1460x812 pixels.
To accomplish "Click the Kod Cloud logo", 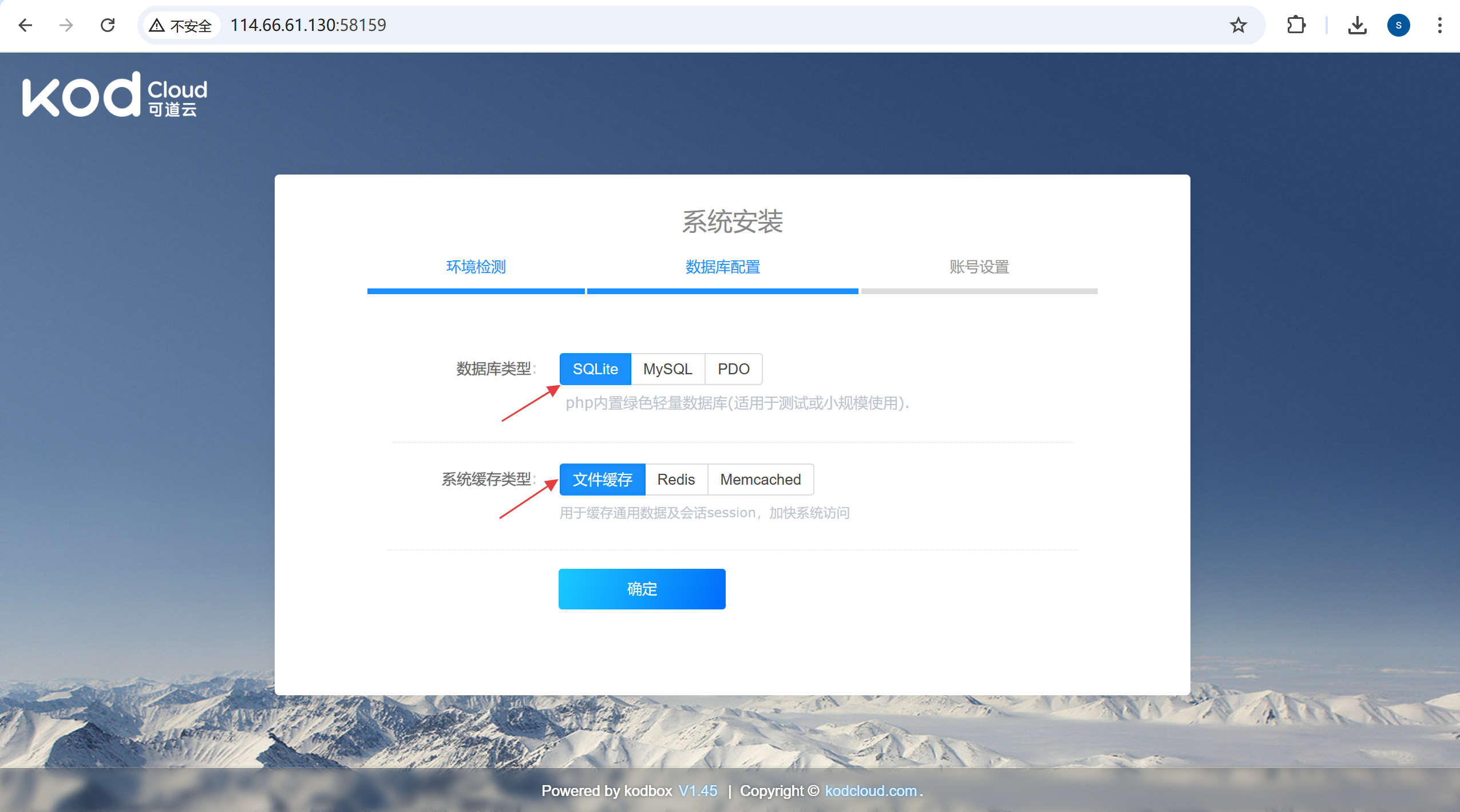I will point(114,95).
